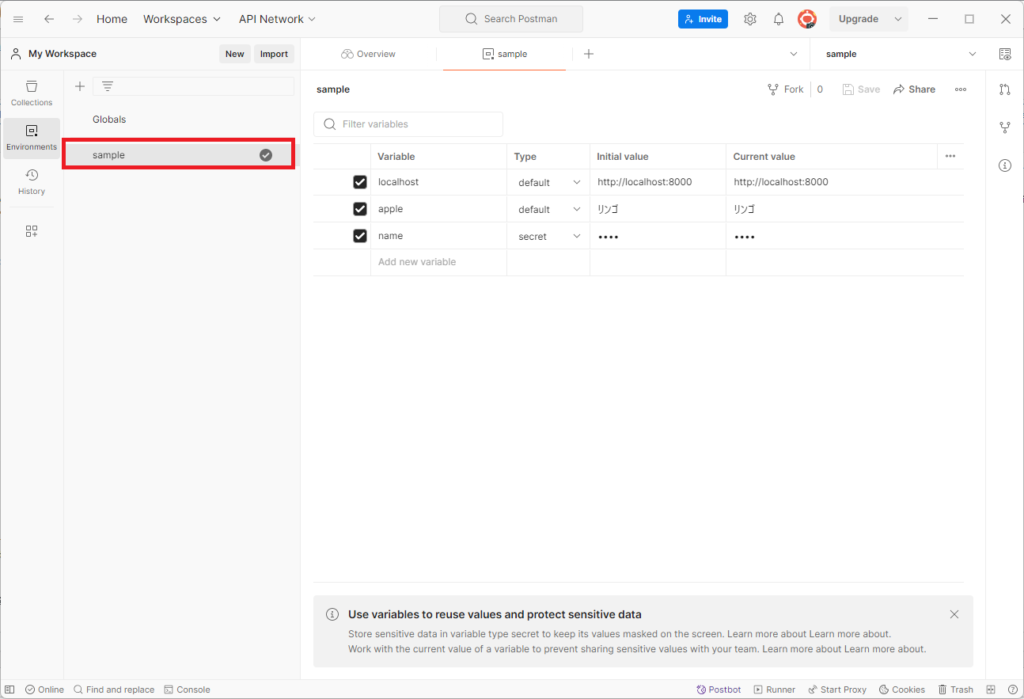Open the table column options ellipsis

[x=950, y=156]
